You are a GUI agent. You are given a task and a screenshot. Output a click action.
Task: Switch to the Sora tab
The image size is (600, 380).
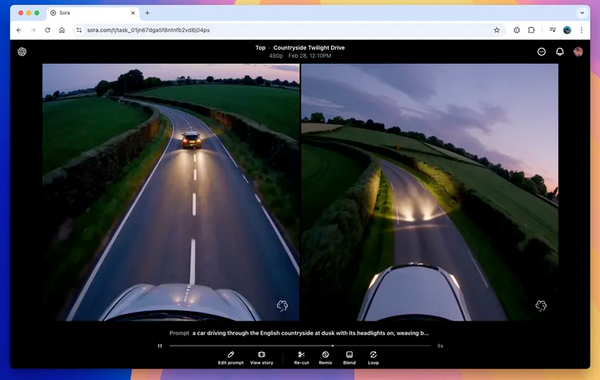coord(93,13)
